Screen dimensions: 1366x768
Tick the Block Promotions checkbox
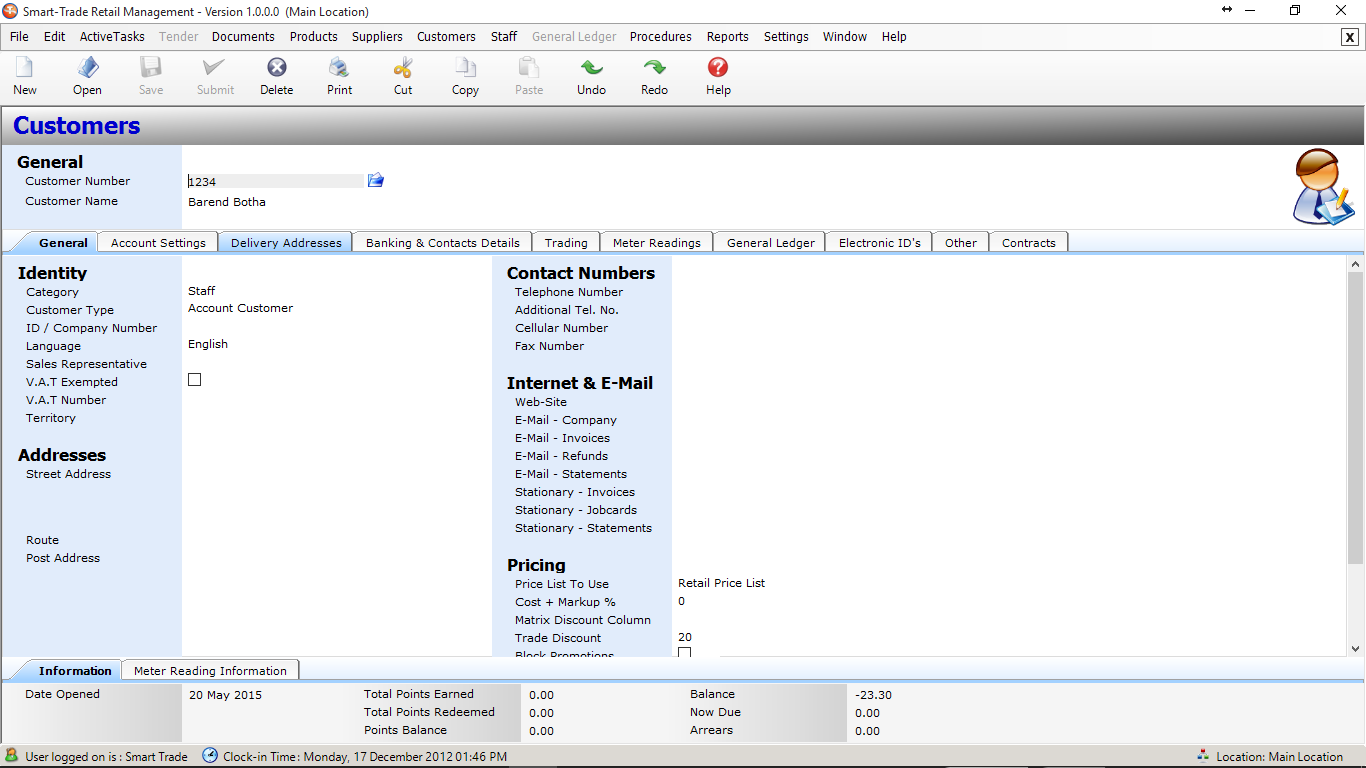coord(685,653)
